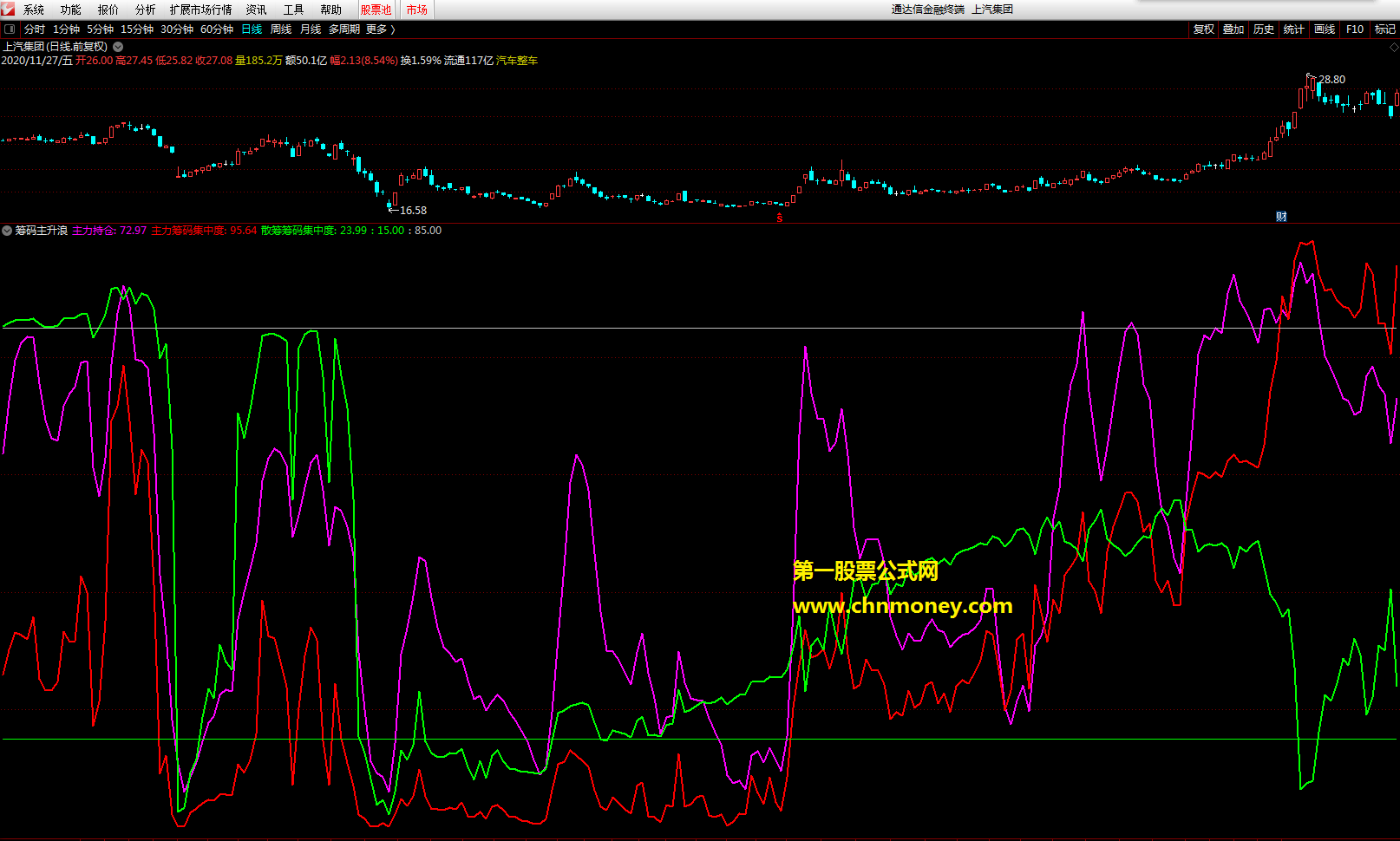
Task: Click the 流通117亿 text
Action: (468, 61)
